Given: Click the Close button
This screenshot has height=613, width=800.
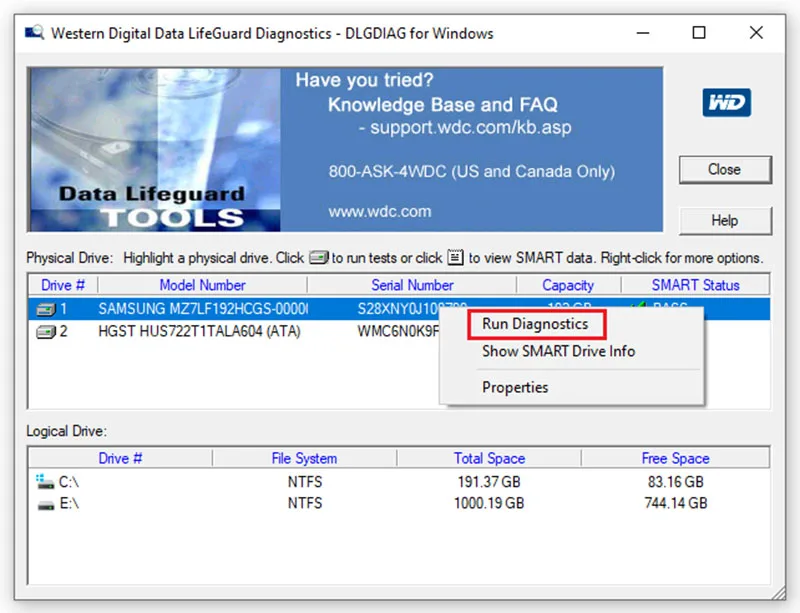Looking at the screenshot, I should pos(724,169).
